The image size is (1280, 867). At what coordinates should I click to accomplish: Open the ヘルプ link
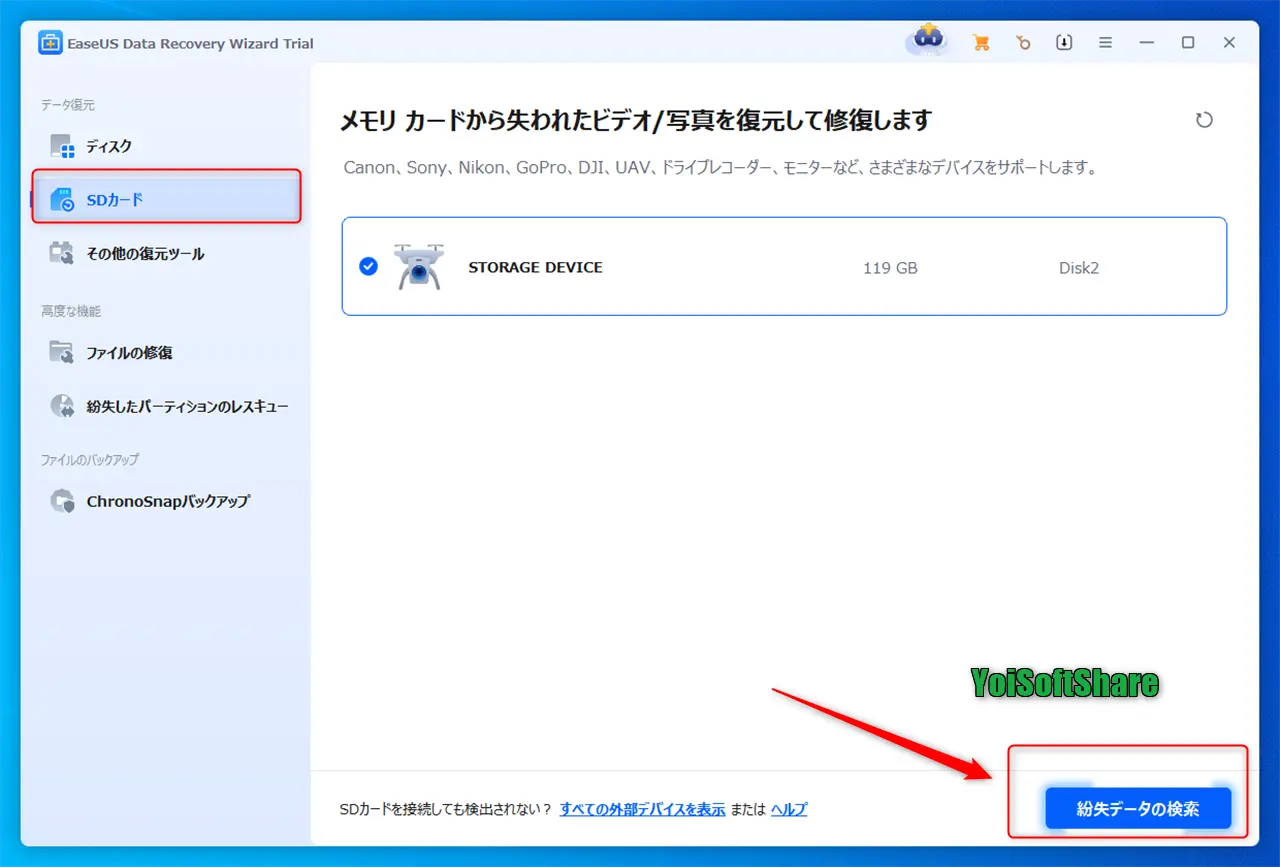(x=789, y=809)
